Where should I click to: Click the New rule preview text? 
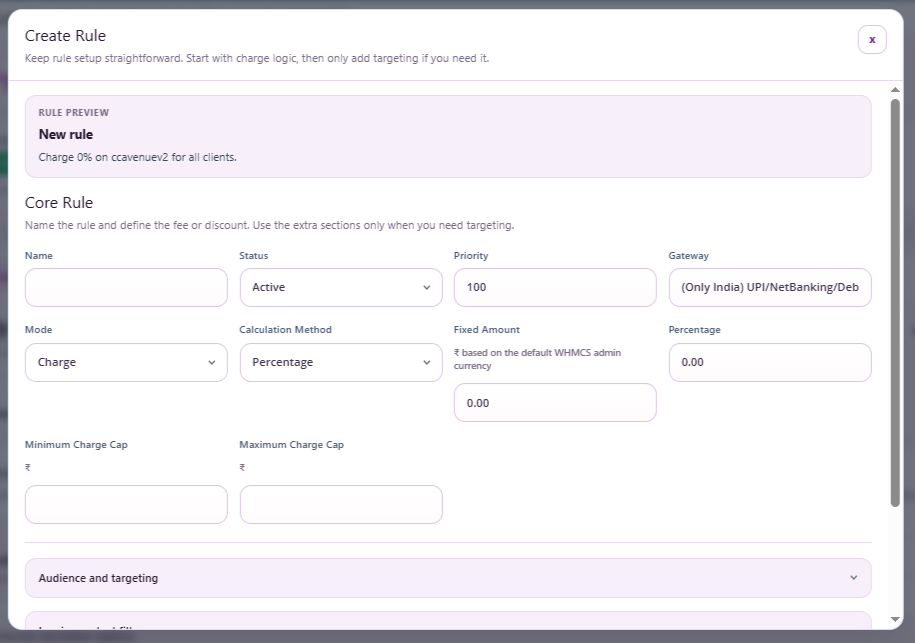[66, 134]
